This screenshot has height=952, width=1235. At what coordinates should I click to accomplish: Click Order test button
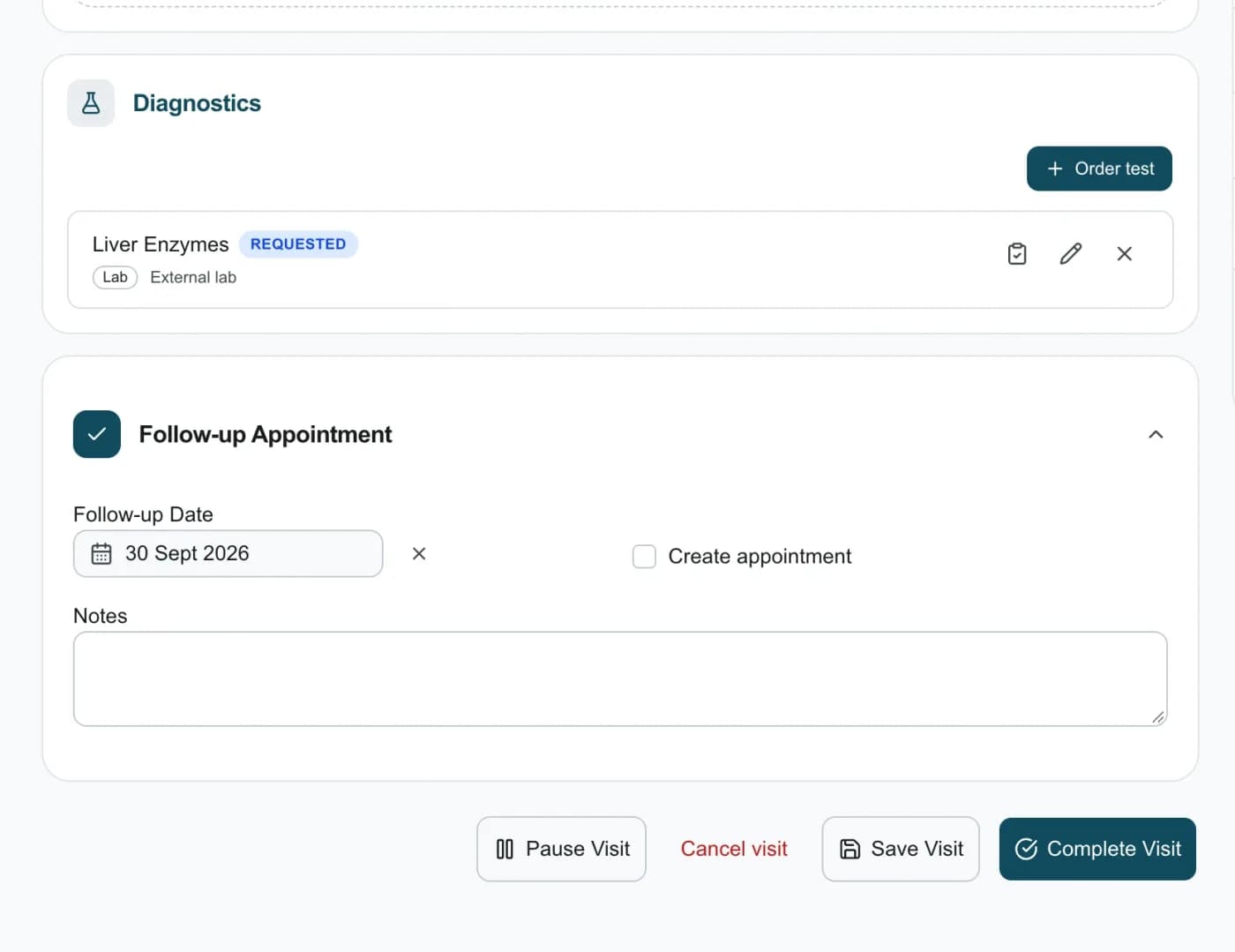coord(1099,169)
